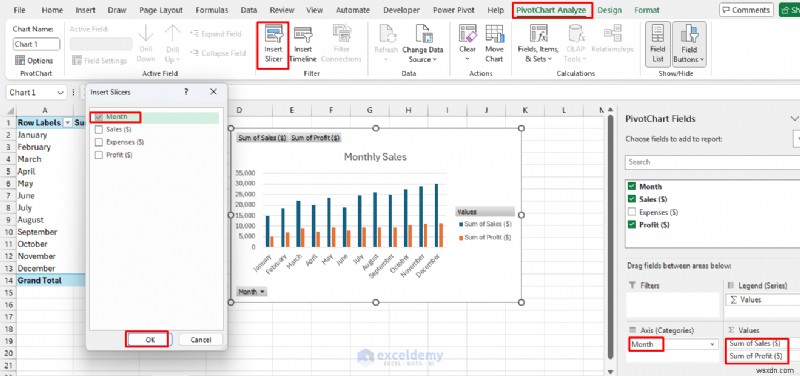
Task: Open Row Labels filter dropdown
Action: (x=68, y=123)
